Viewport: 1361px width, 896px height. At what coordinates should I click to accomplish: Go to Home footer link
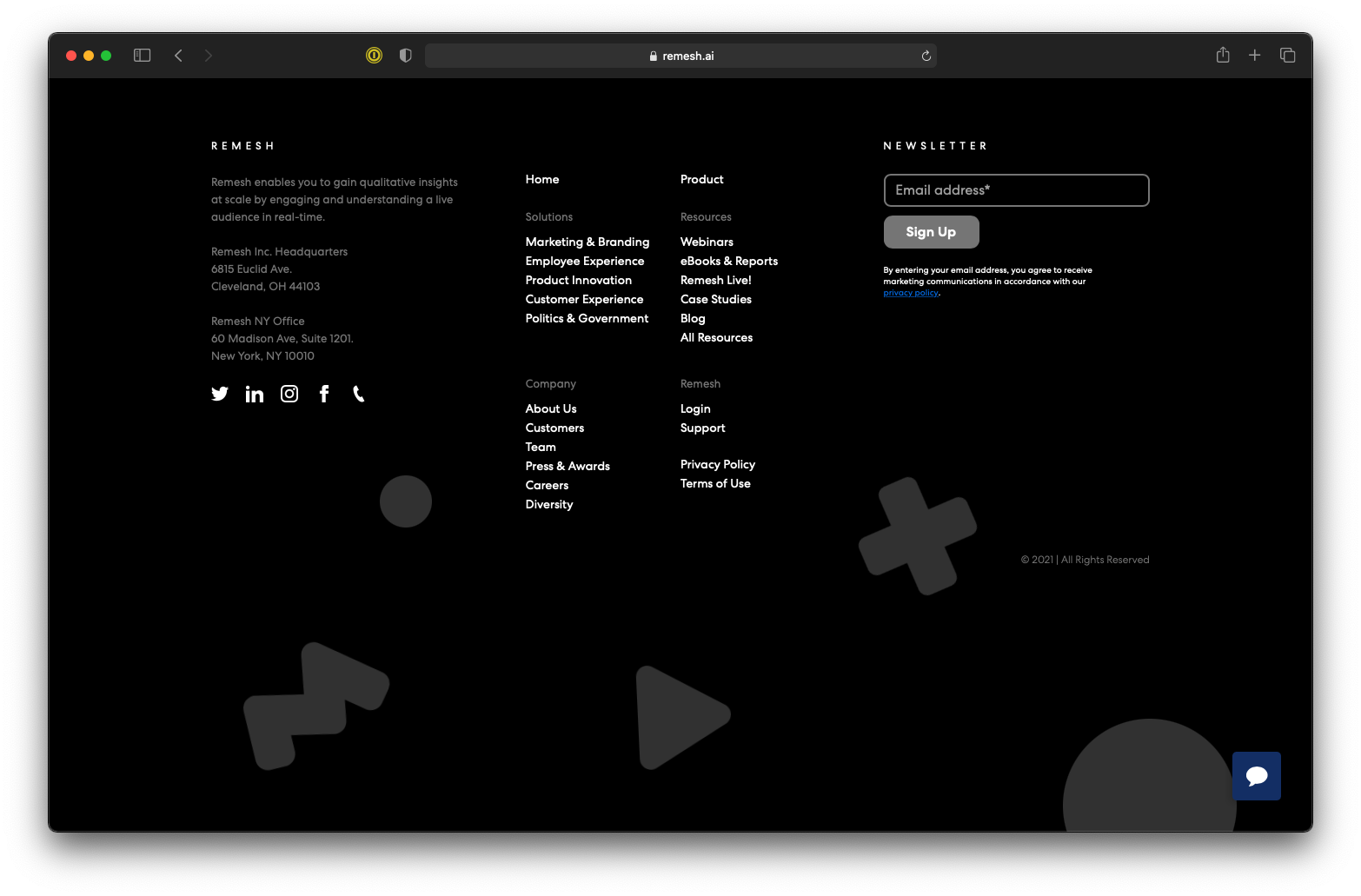point(542,180)
